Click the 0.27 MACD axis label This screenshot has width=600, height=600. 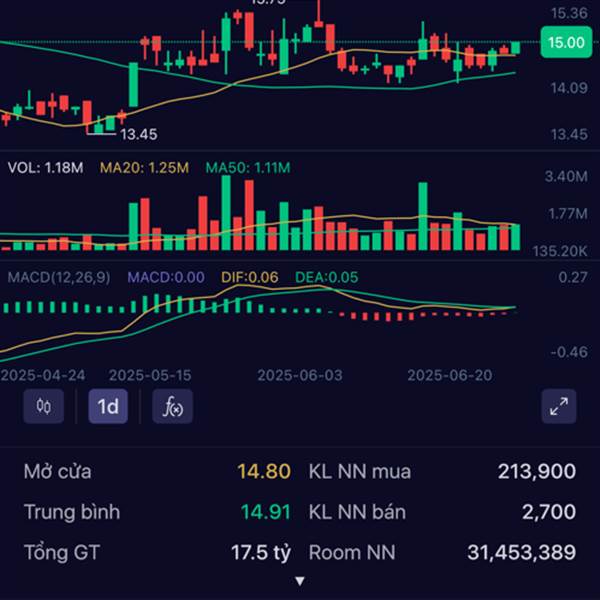coord(573,277)
